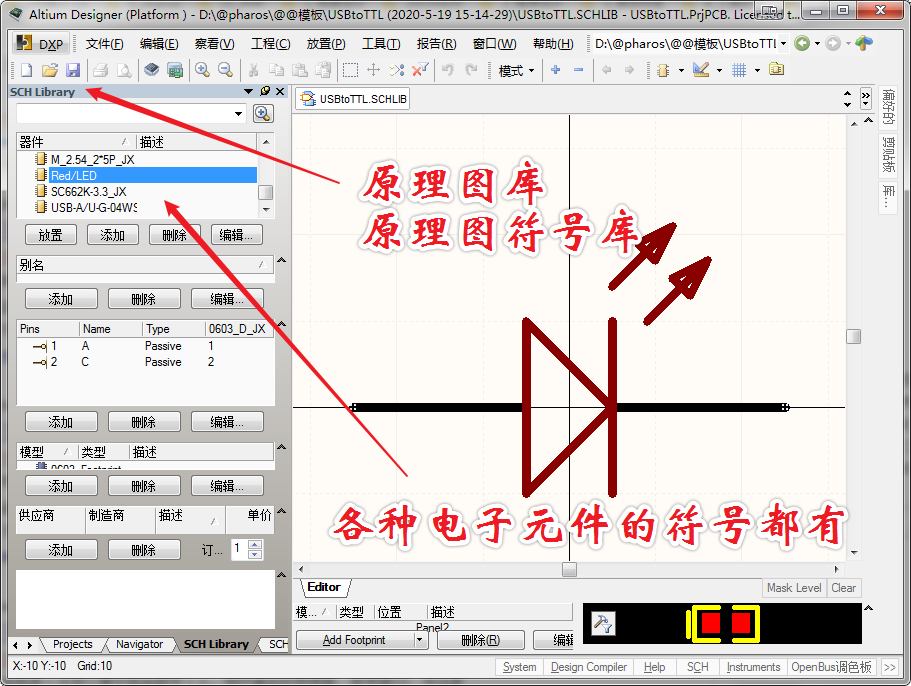The image size is (911, 686).
Task: Select the move objects crosshair tool
Action: point(374,70)
